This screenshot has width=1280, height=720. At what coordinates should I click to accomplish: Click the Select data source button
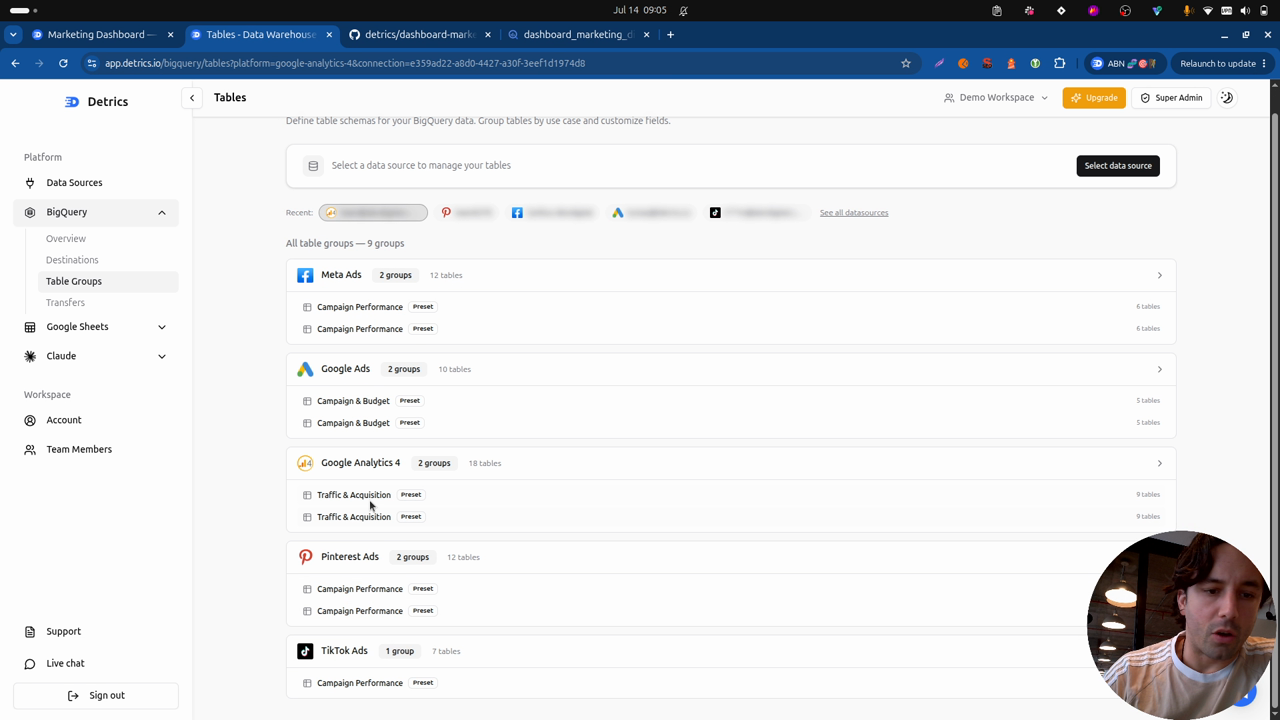tap(1118, 166)
